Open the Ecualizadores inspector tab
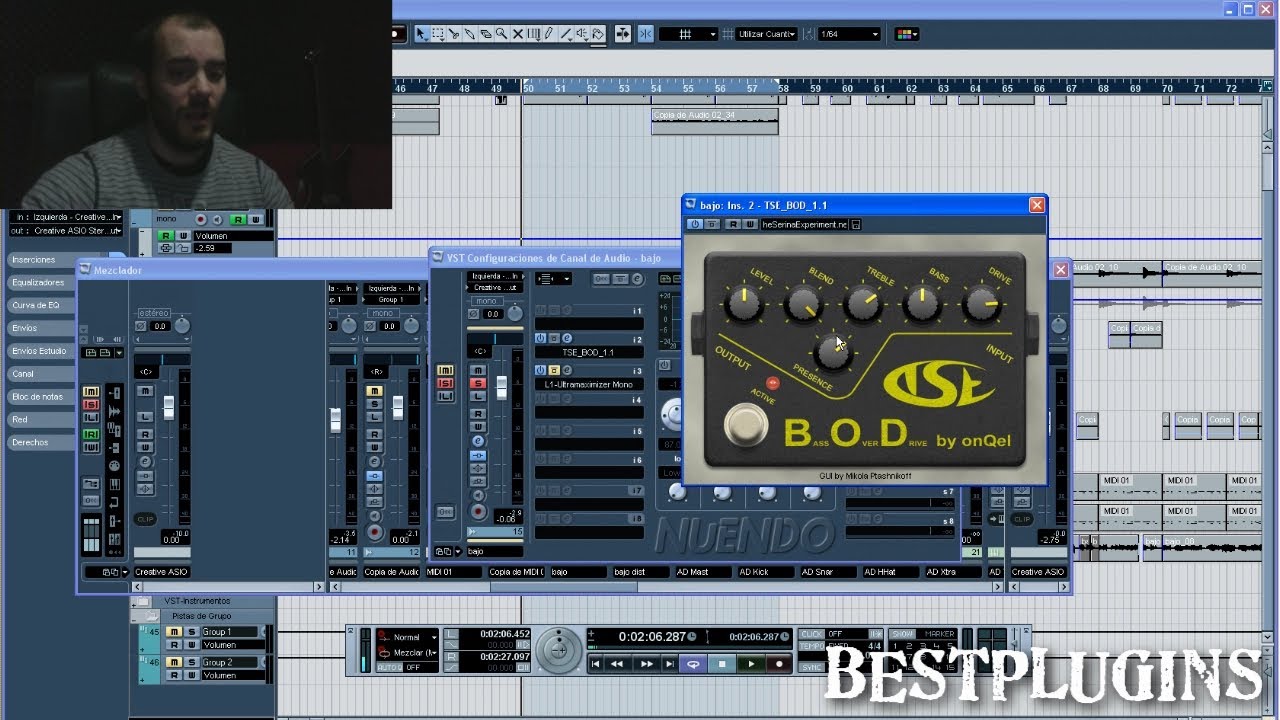1280x720 pixels. [x=39, y=282]
